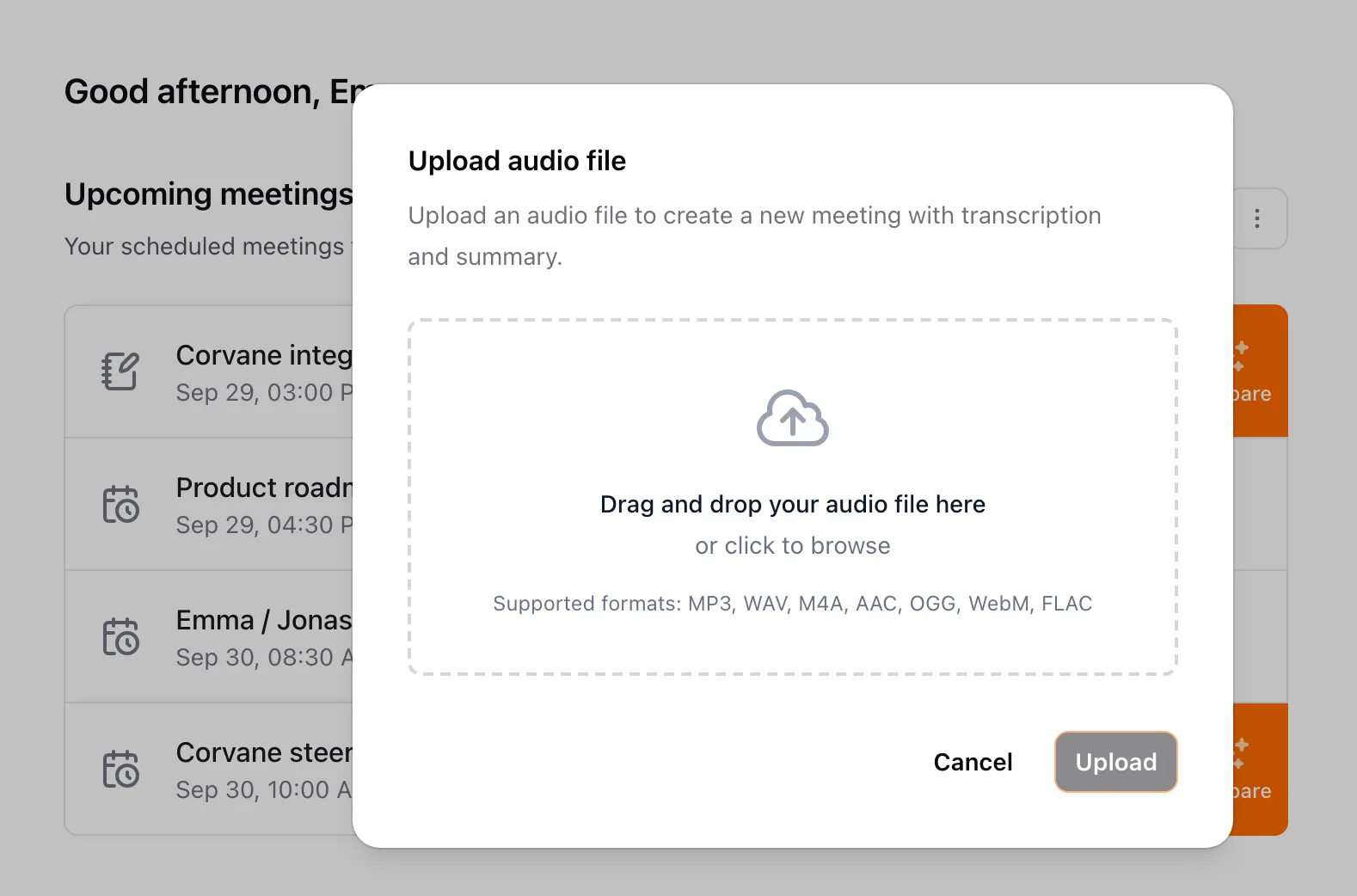This screenshot has width=1357, height=896.
Task: Click the Sep 29, 04:30 date text
Action: [x=264, y=525]
